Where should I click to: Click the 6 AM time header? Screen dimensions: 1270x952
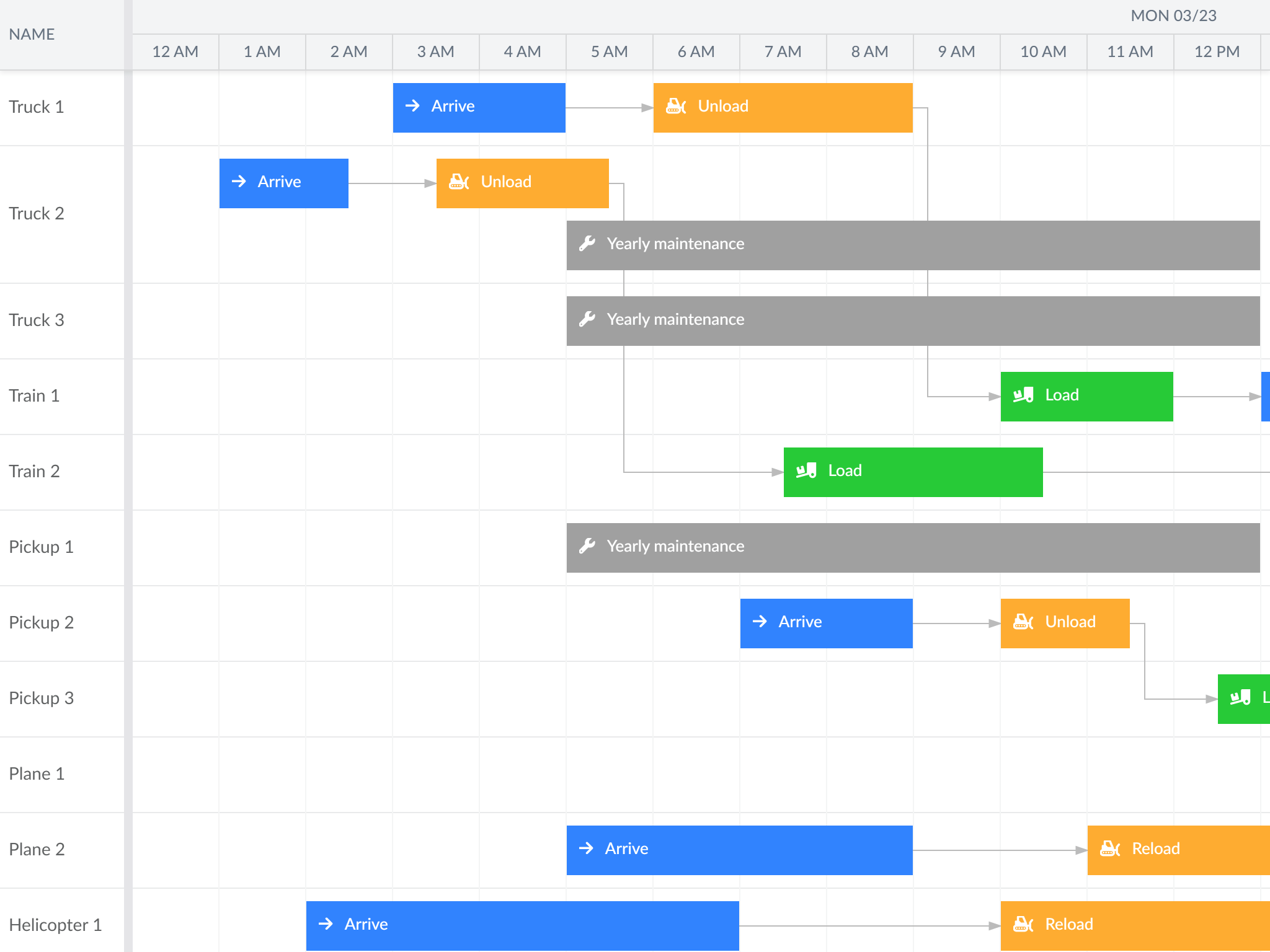tap(696, 51)
